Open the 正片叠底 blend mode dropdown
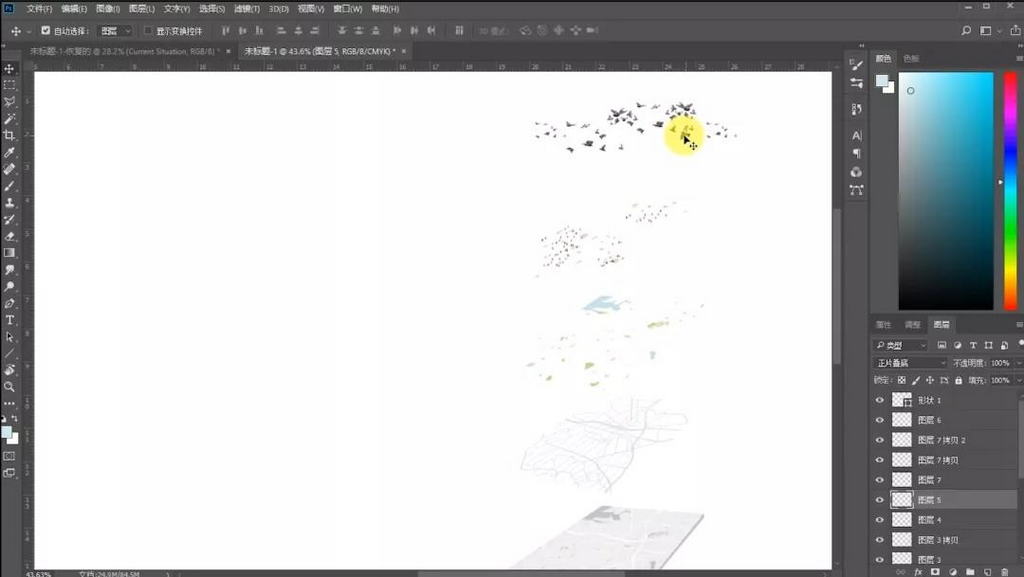This screenshot has height=577, width=1024. 909,363
